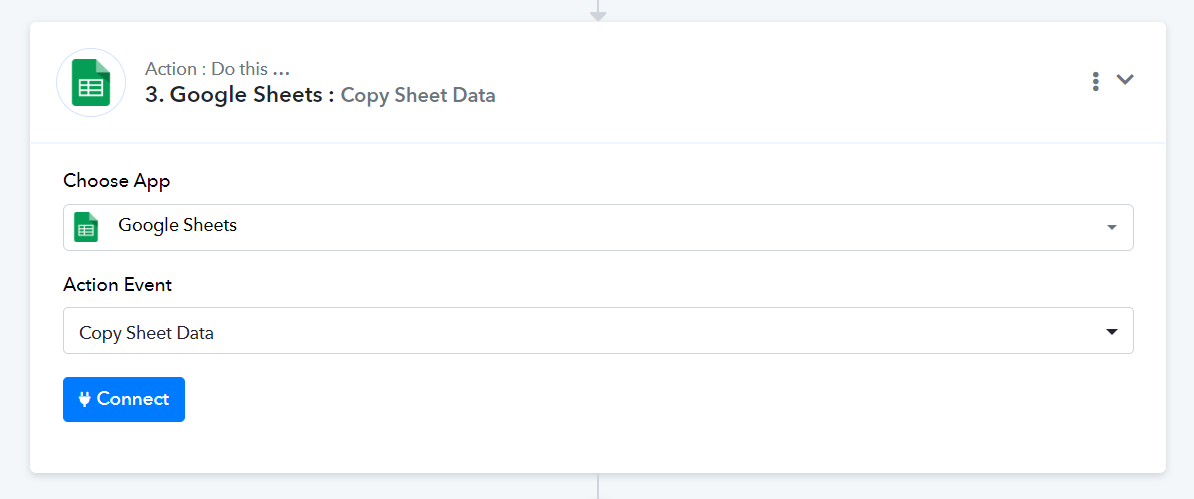
Task: Click the plug icon on the Connect button
Action: tap(85, 399)
